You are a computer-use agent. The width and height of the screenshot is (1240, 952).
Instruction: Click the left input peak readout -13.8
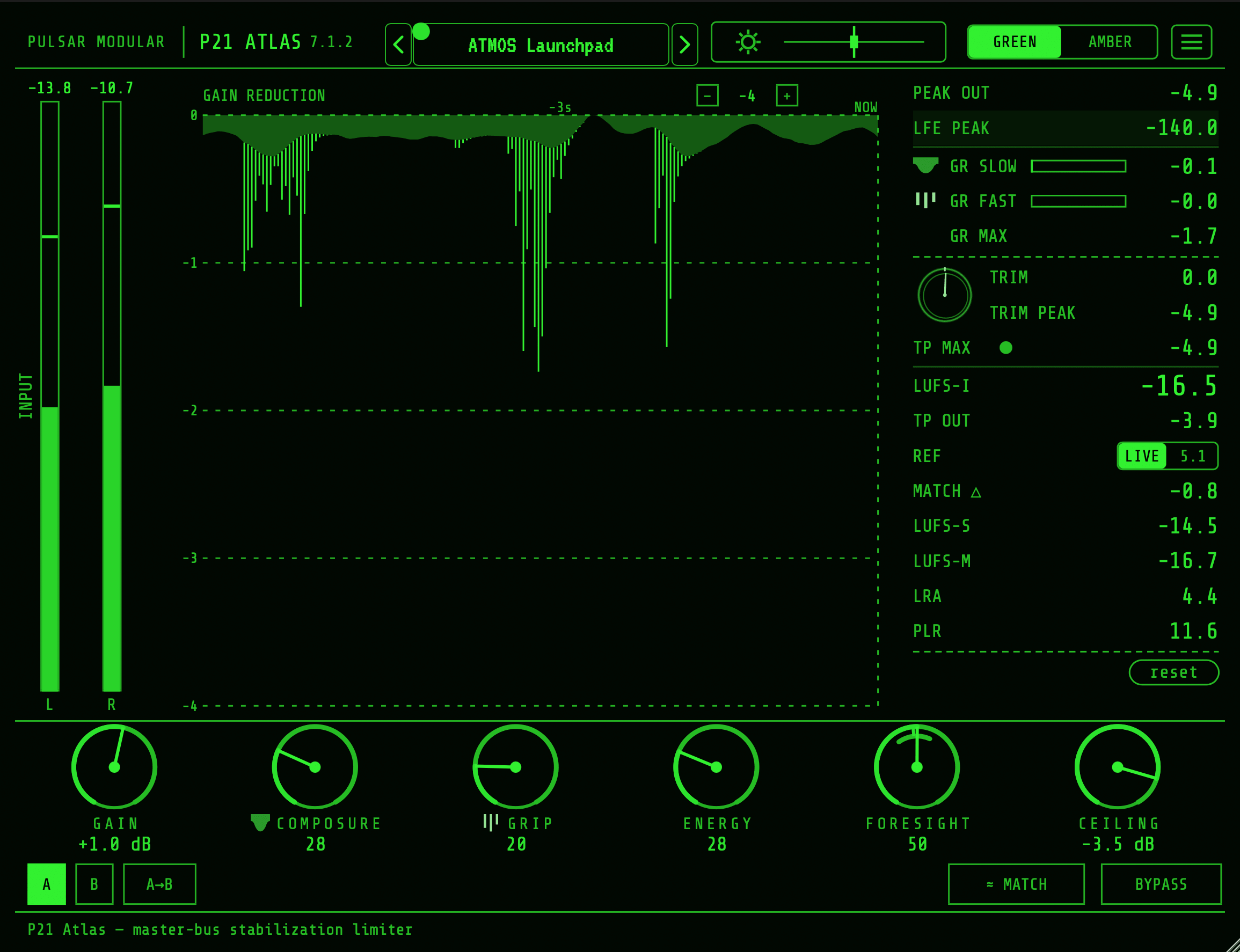point(50,89)
